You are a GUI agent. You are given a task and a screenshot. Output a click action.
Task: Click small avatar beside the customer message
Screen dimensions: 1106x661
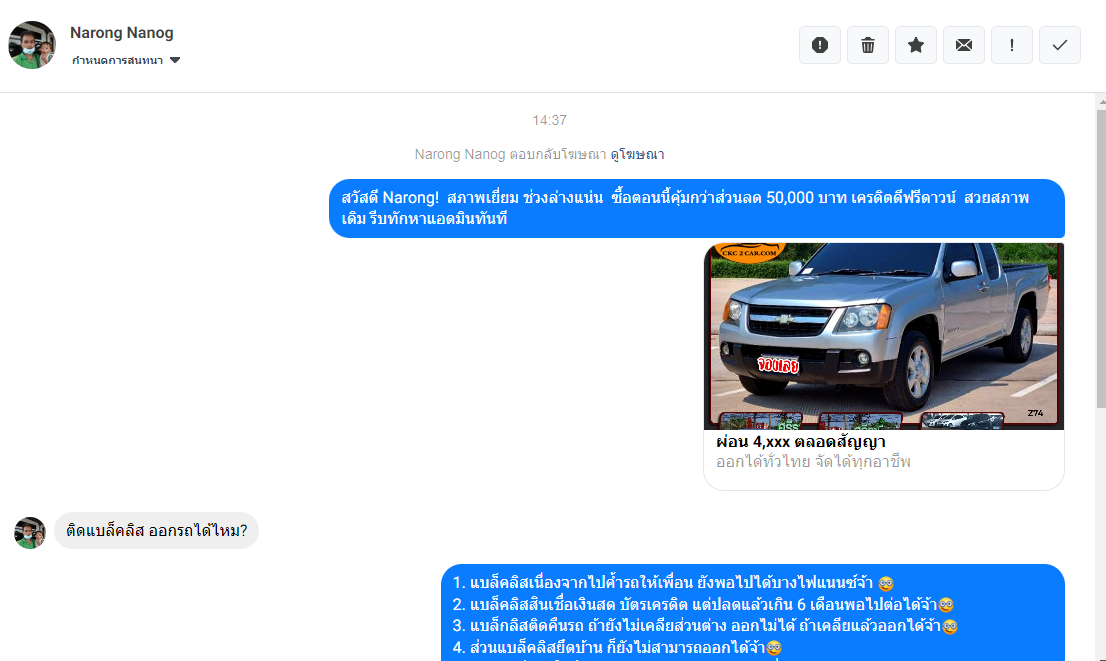click(30, 533)
